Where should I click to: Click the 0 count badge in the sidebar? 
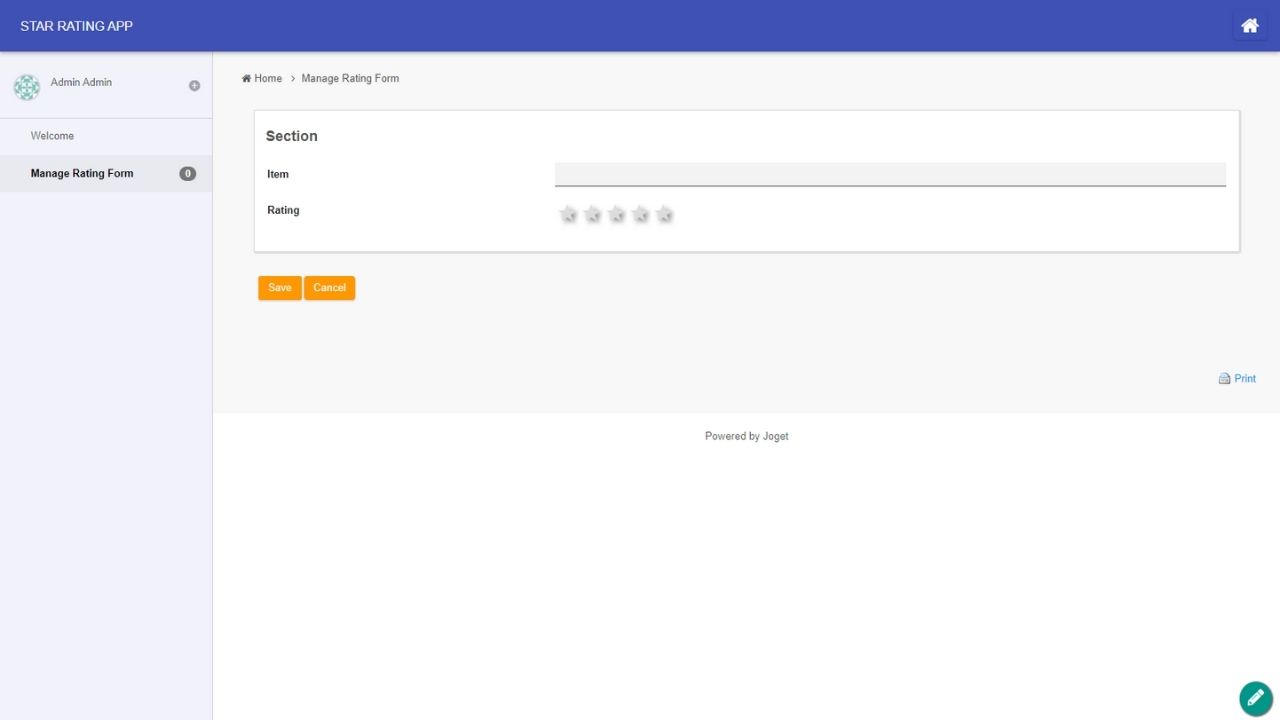pyautogui.click(x=187, y=174)
